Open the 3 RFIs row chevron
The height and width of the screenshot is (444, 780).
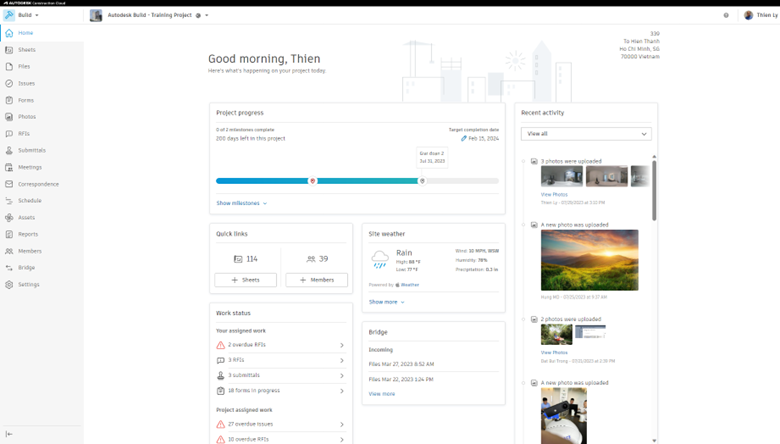pos(342,360)
